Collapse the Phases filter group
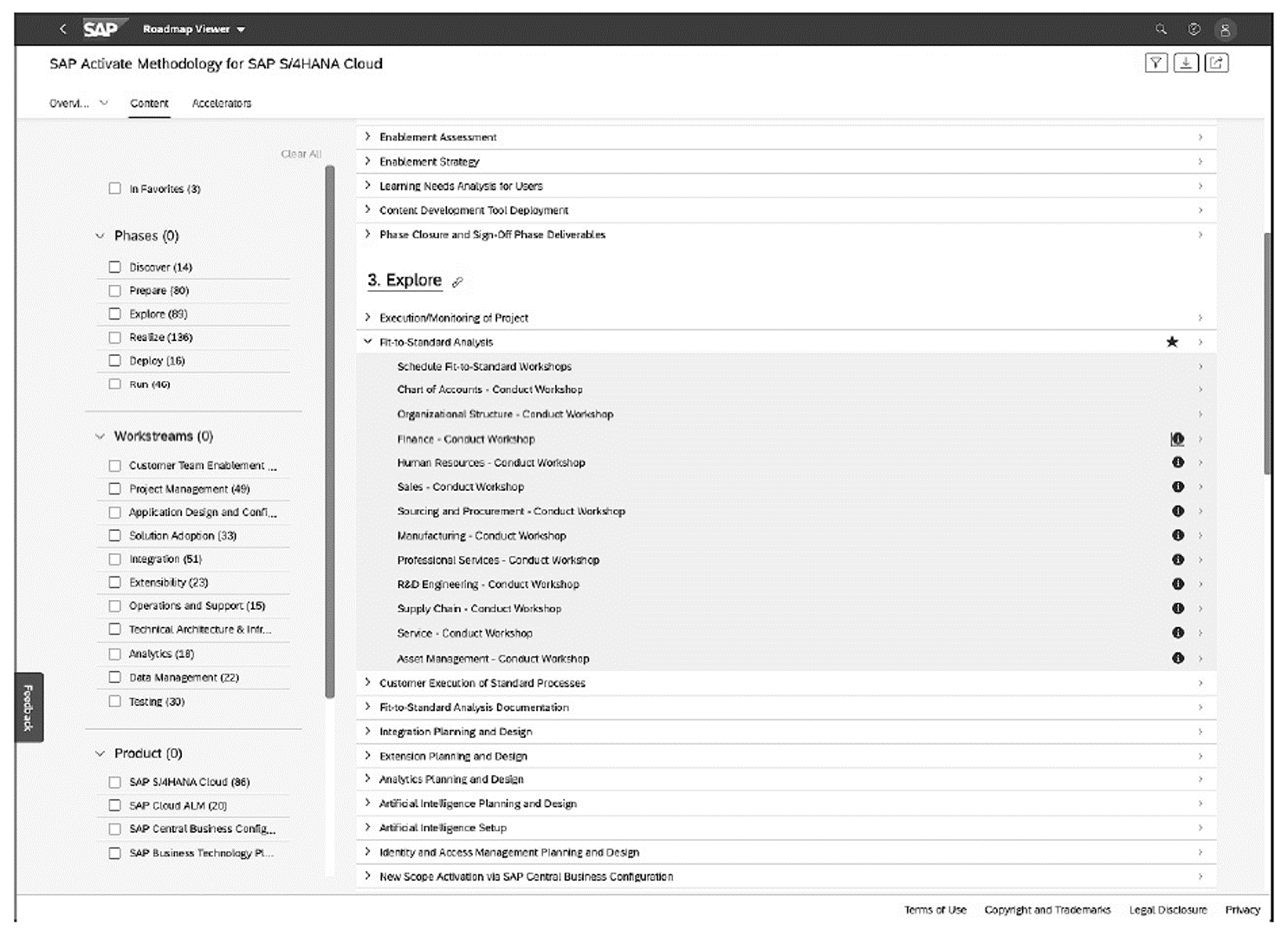Viewport: 1288px width, 936px height. coord(100,236)
